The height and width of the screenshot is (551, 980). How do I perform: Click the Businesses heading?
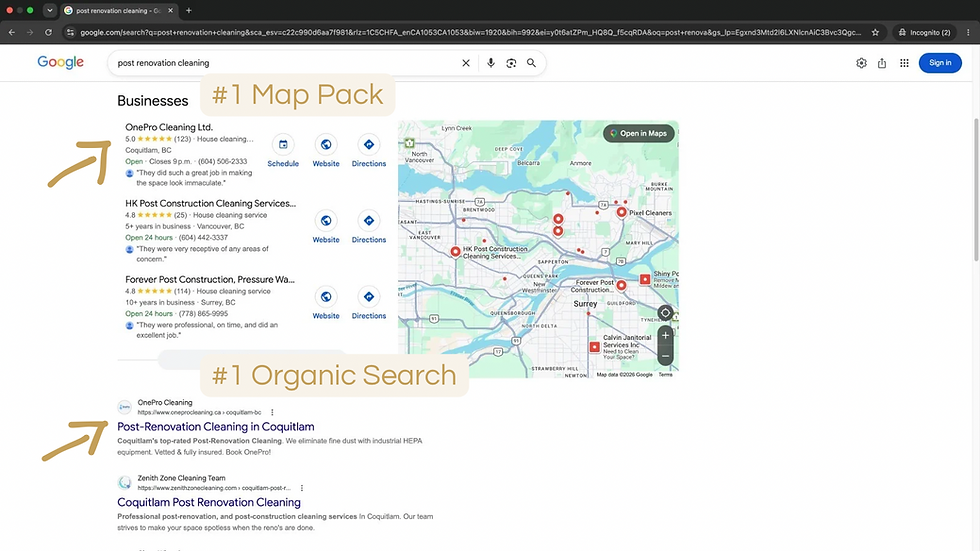click(x=152, y=101)
